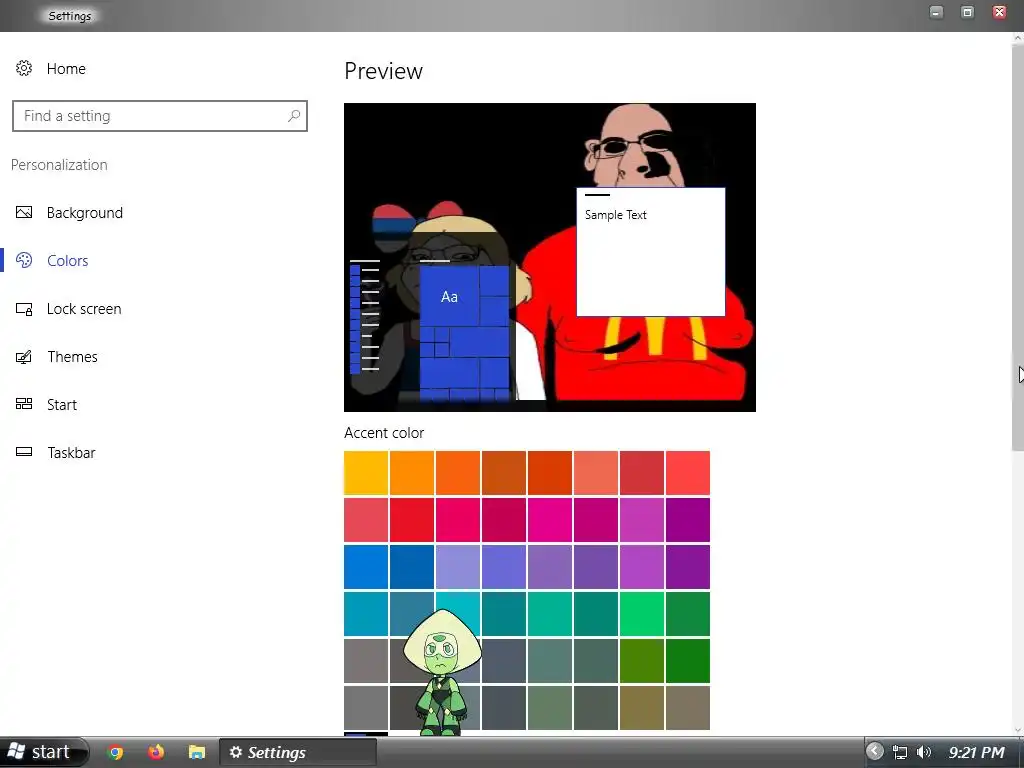Image resolution: width=1024 pixels, height=768 pixels.
Task: Choose the green swatch ending the fifth row
Action: (688, 661)
